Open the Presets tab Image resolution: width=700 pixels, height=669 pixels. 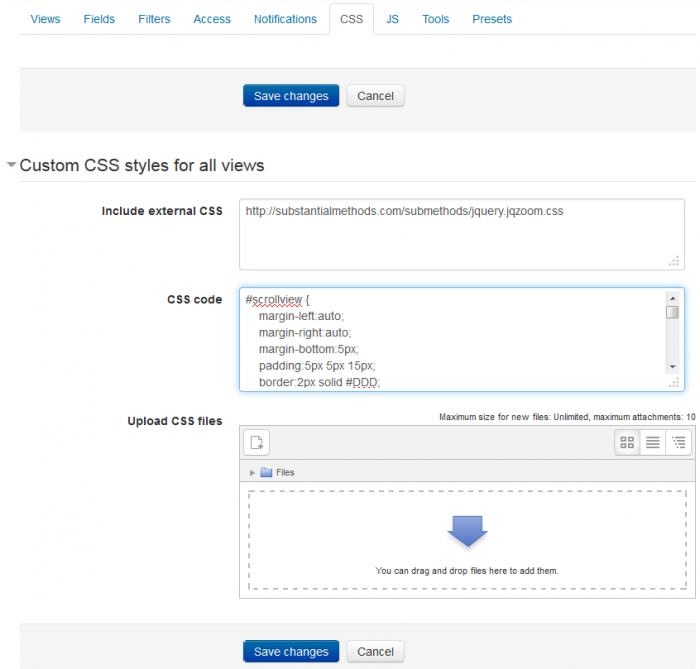(491, 19)
